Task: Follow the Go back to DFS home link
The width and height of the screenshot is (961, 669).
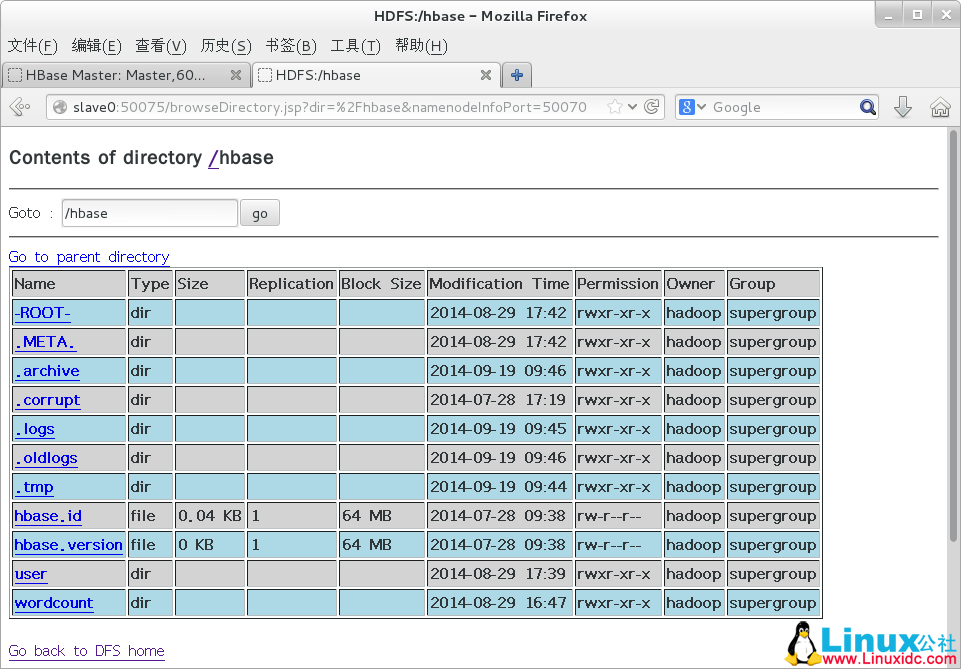Action: click(86, 651)
